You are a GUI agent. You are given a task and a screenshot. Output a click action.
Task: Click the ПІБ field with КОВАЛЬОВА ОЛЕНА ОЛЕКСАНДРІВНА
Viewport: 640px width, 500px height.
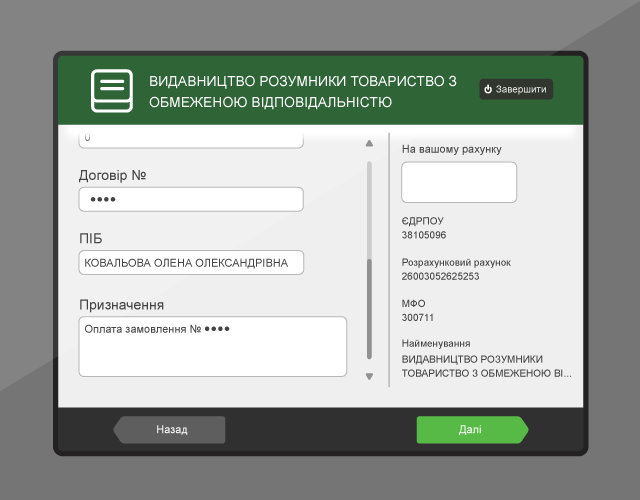point(191,262)
